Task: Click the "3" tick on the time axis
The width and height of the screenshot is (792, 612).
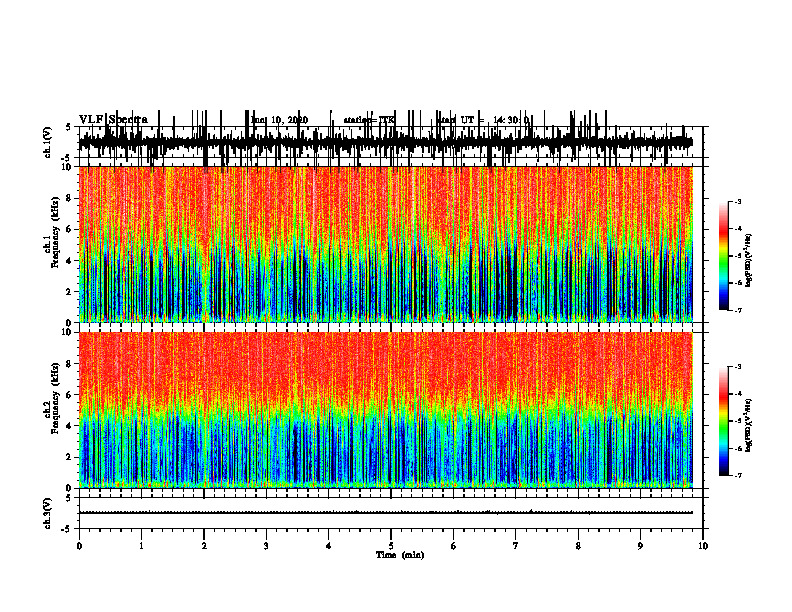Action: pos(266,546)
